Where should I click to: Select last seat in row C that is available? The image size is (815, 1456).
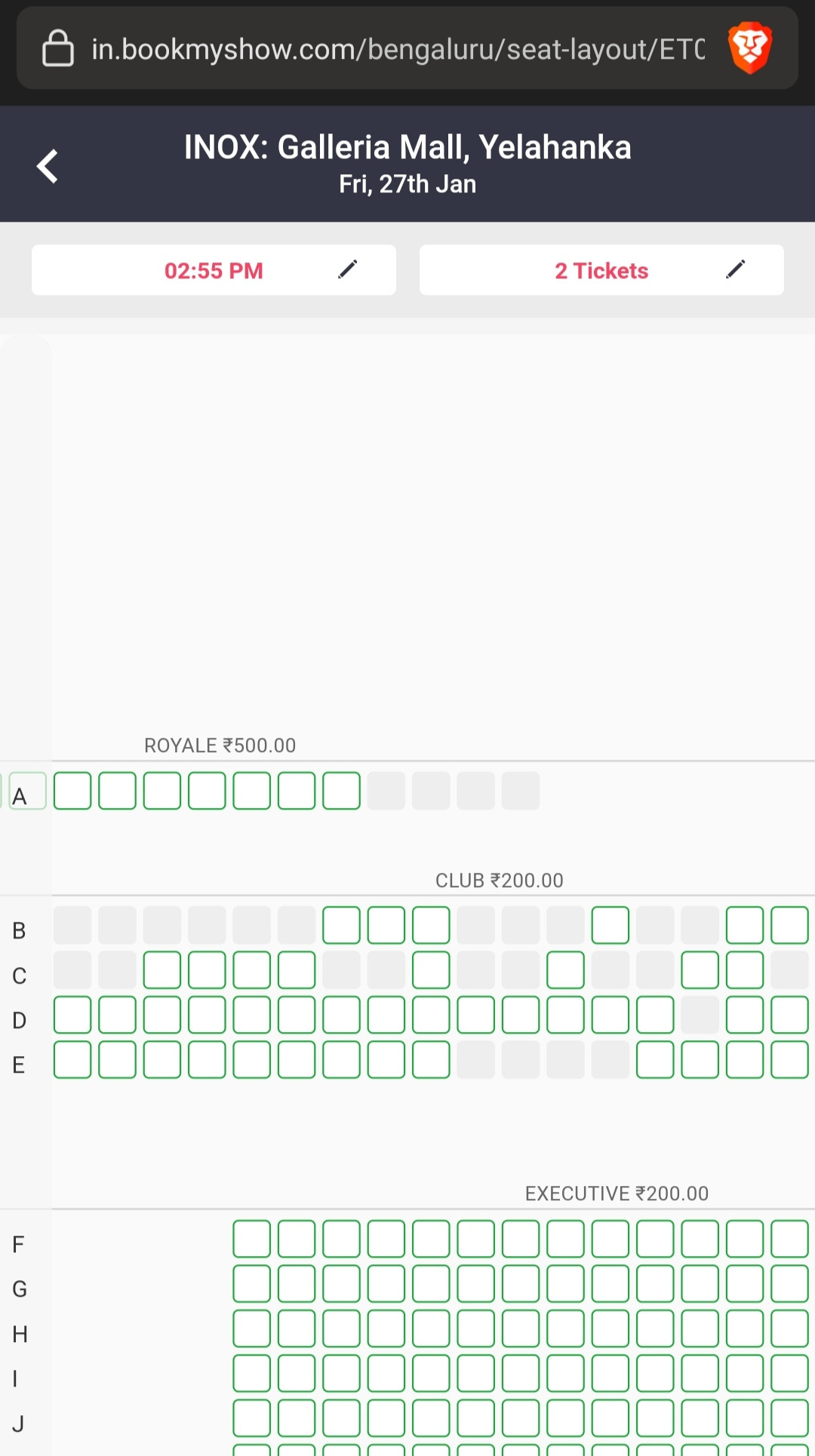pyautogui.click(x=745, y=970)
